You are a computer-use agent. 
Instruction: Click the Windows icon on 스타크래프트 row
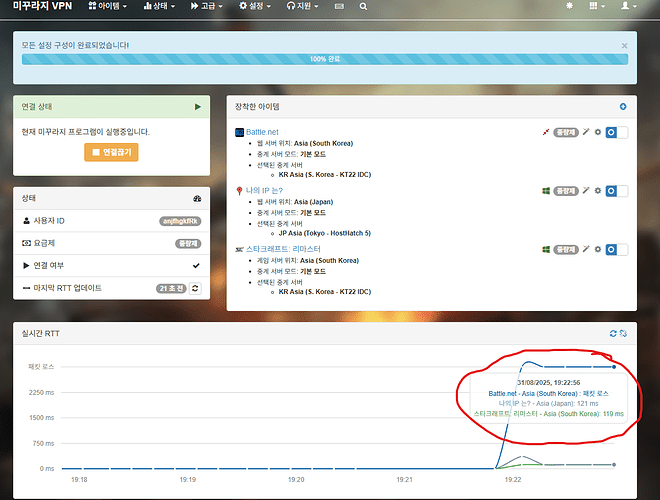coord(546,249)
